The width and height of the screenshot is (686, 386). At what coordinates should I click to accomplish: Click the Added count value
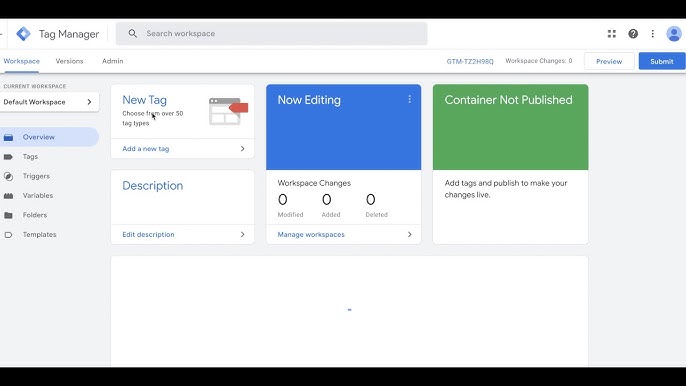(327, 200)
